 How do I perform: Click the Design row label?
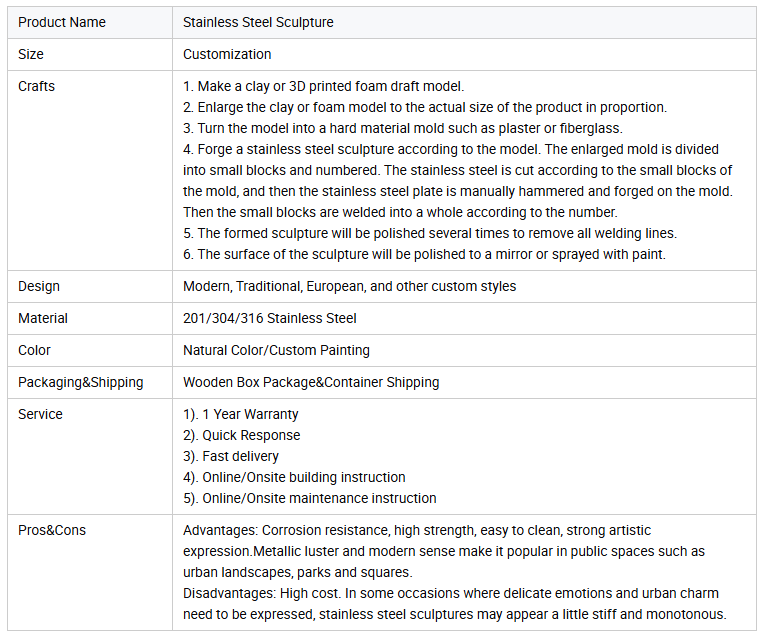click(x=39, y=286)
